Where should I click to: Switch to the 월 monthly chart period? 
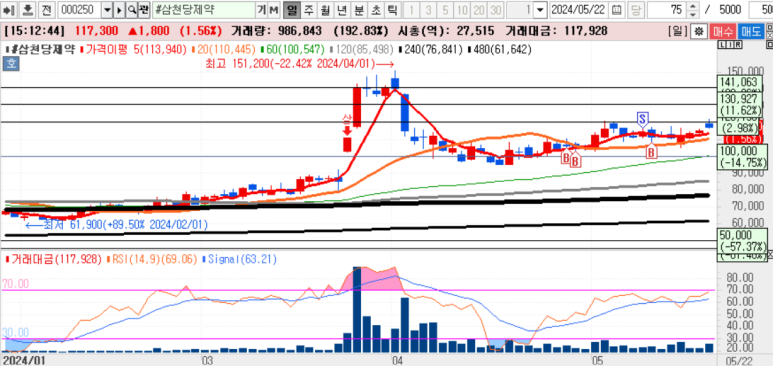pos(325,9)
